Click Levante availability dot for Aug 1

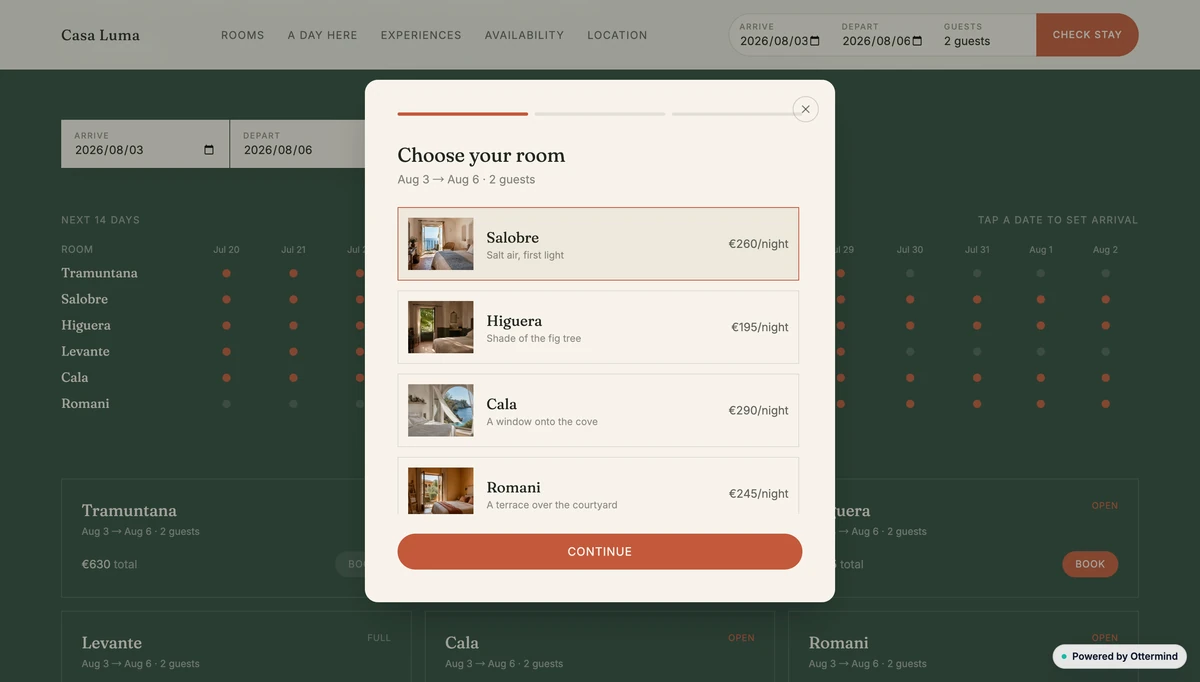pyautogui.click(x=1041, y=351)
